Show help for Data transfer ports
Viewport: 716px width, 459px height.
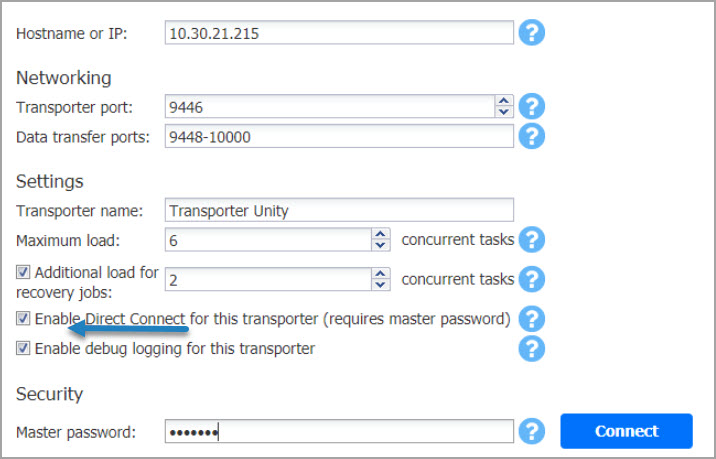tap(532, 136)
